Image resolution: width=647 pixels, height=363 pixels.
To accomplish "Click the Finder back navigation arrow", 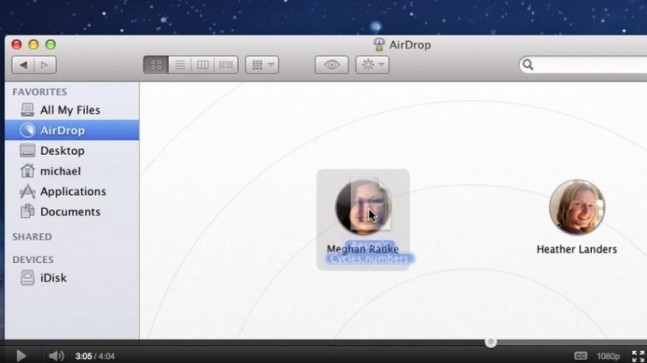I will point(23,65).
